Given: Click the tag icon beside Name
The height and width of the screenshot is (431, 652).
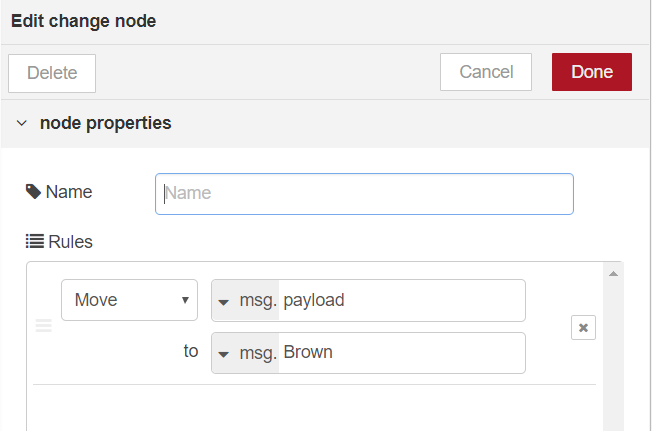Looking at the screenshot, I should (33, 192).
